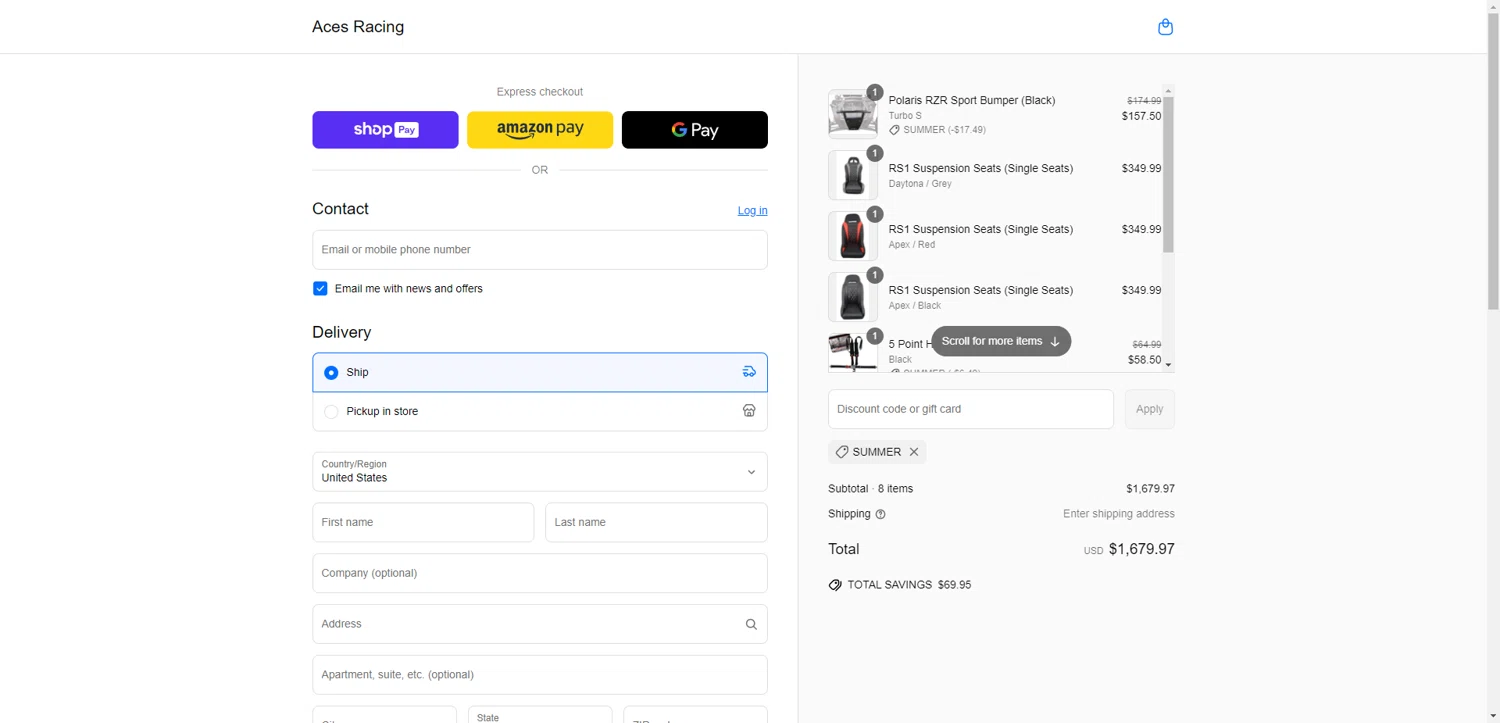Click the TOTAL SAVINGS $69.95 text

pyautogui.click(x=909, y=585)
